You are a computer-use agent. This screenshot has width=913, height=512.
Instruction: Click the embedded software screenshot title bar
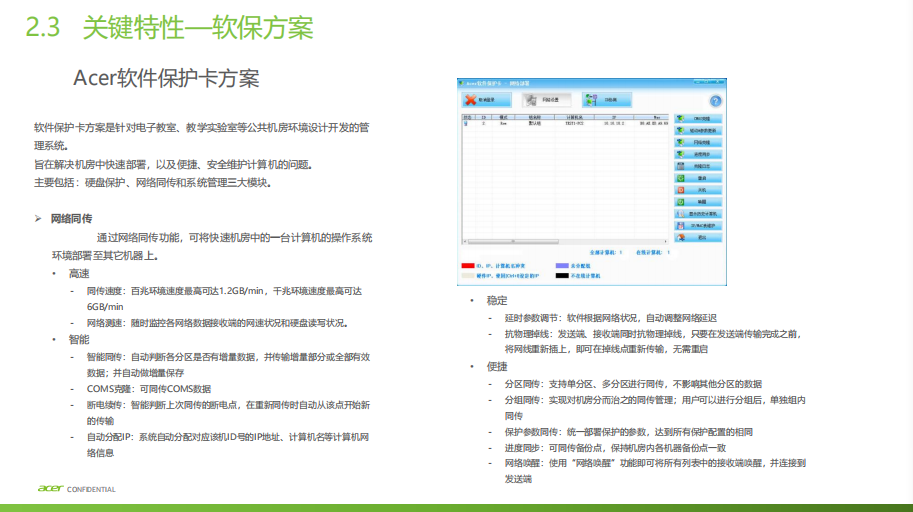point(592,83)
